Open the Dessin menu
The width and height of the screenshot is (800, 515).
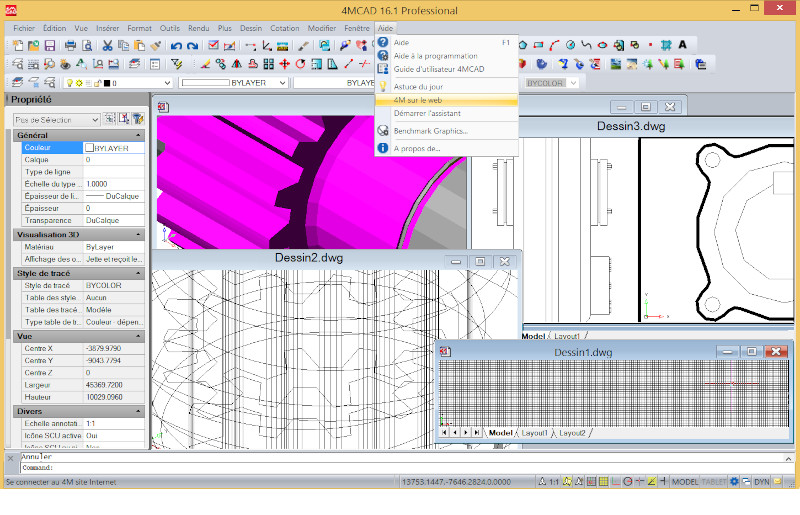pos(251,28)
